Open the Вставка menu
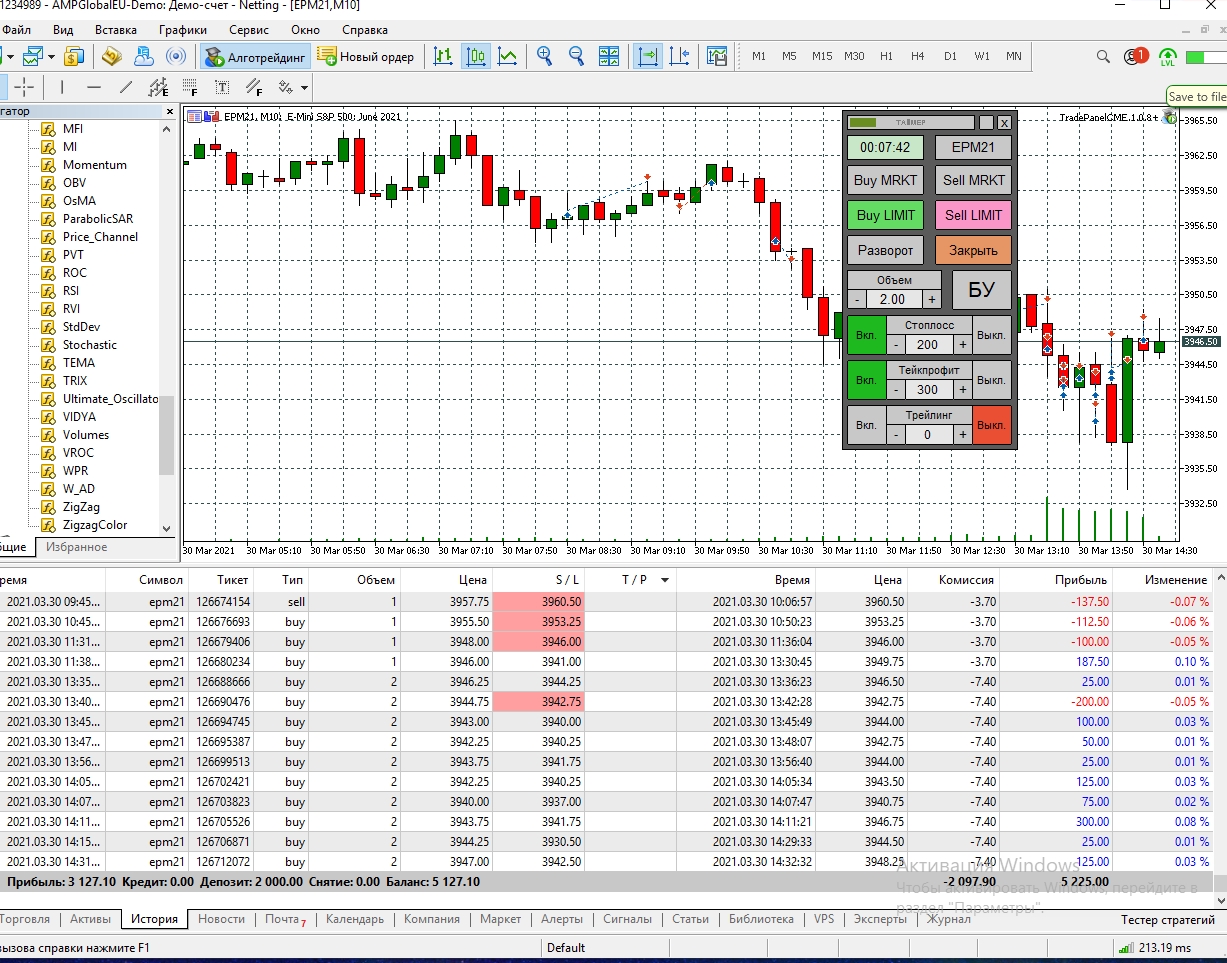The width and height of the screenshot is (1227, 963). 116,30
